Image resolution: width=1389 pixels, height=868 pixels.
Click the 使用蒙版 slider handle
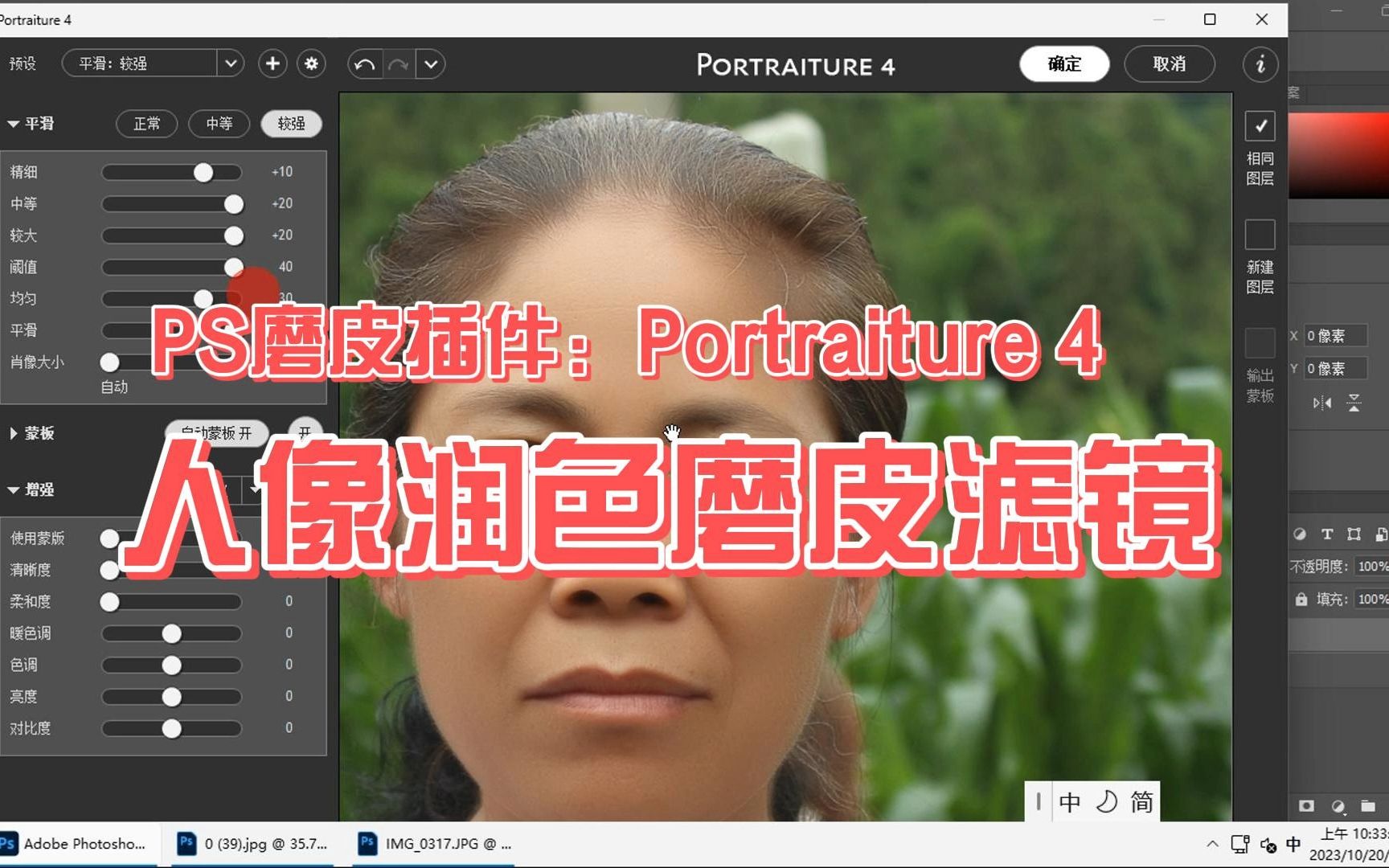(110, 538)
